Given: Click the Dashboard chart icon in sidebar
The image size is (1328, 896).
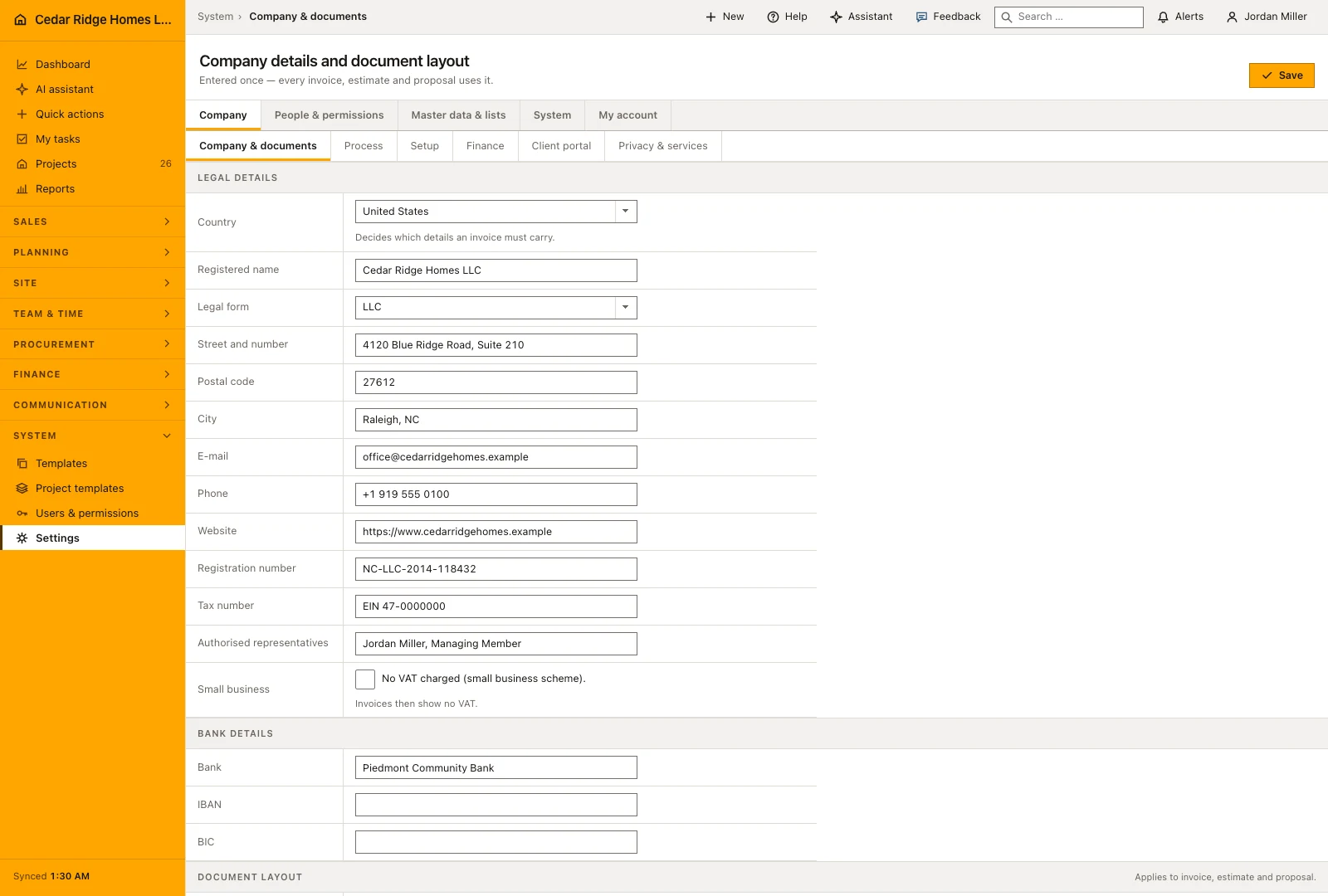Looking at the screenshot, I should click(x=22, y=65).
